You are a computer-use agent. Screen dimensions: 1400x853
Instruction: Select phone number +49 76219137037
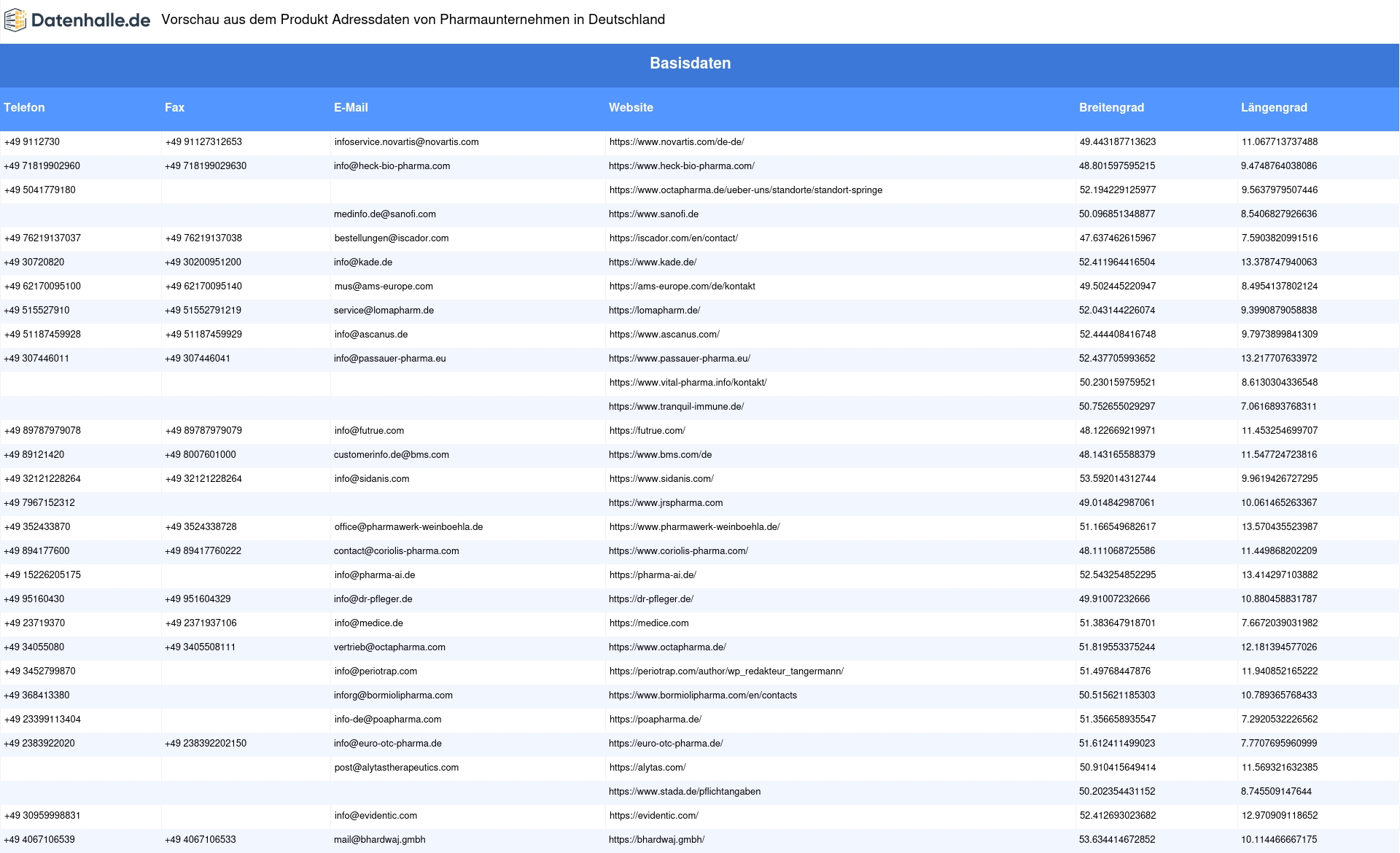click(x=42, y=238)
